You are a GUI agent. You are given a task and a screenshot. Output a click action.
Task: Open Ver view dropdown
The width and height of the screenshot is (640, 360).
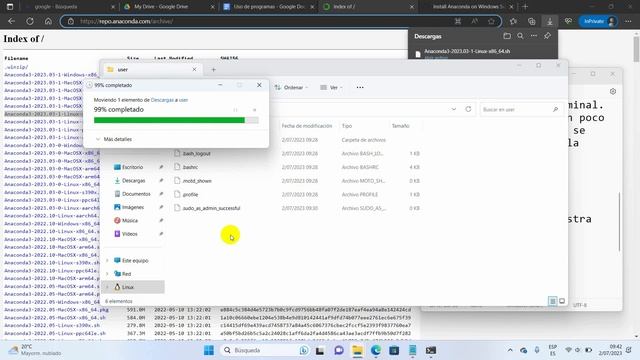331,87
